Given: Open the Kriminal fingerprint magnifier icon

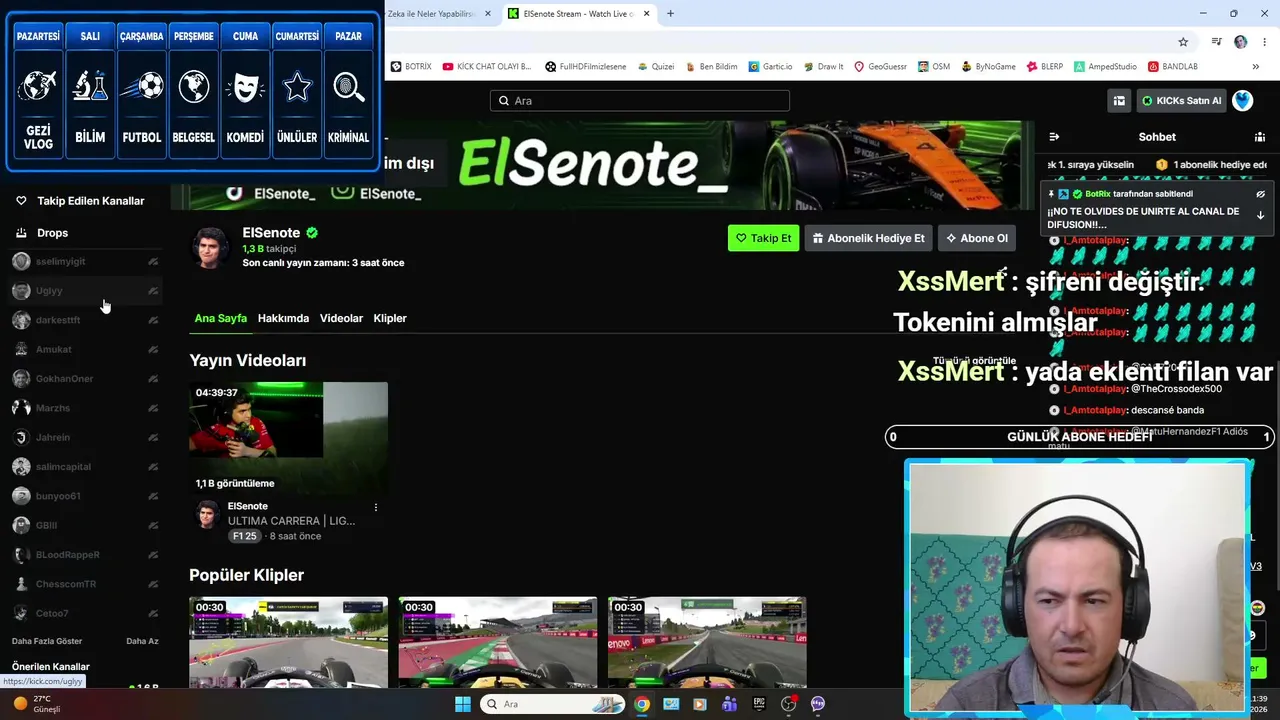Looking at the screenshot, I should pos(349,87).
